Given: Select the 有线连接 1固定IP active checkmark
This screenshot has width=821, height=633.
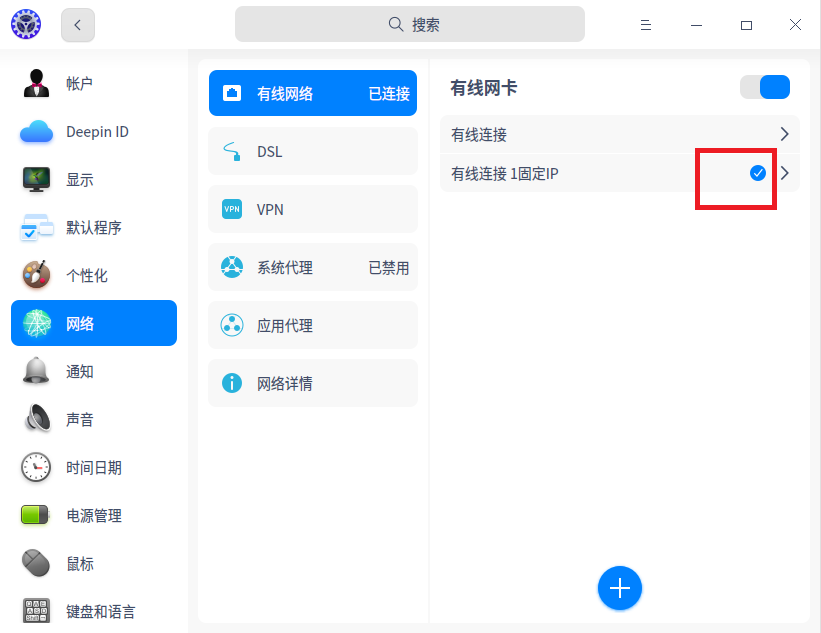Looking at the screenshot, I should click(756, 172).
